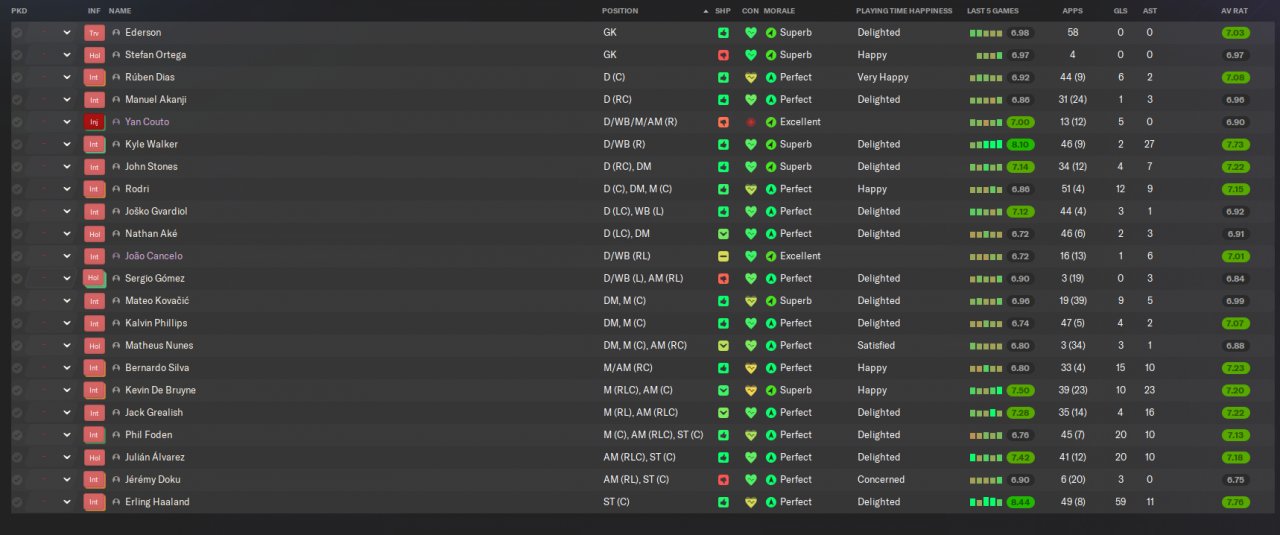Toggle the picked checkmark for Rúben Dias

pyautogui.click(x=17, y=77)
